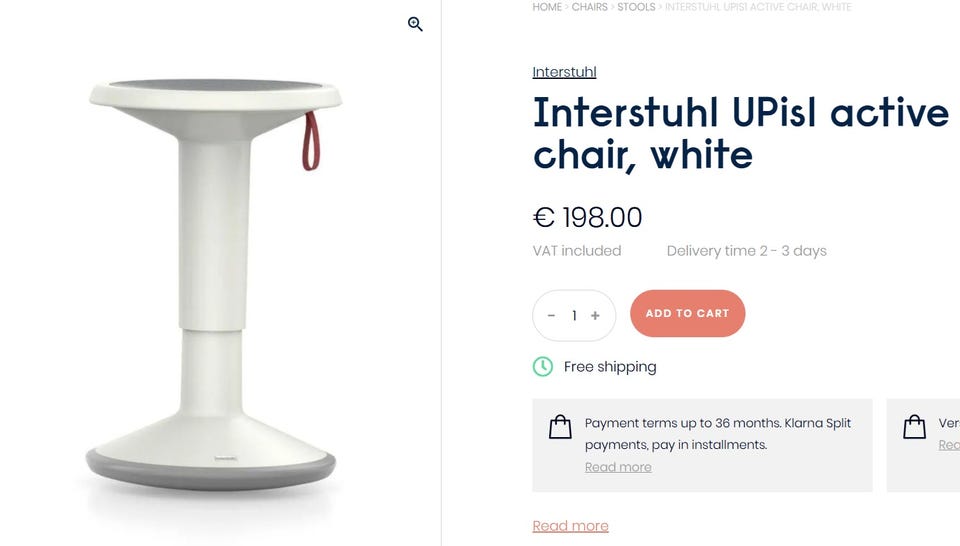
Task: Click the white stool product image
Action: coord(215,290)
